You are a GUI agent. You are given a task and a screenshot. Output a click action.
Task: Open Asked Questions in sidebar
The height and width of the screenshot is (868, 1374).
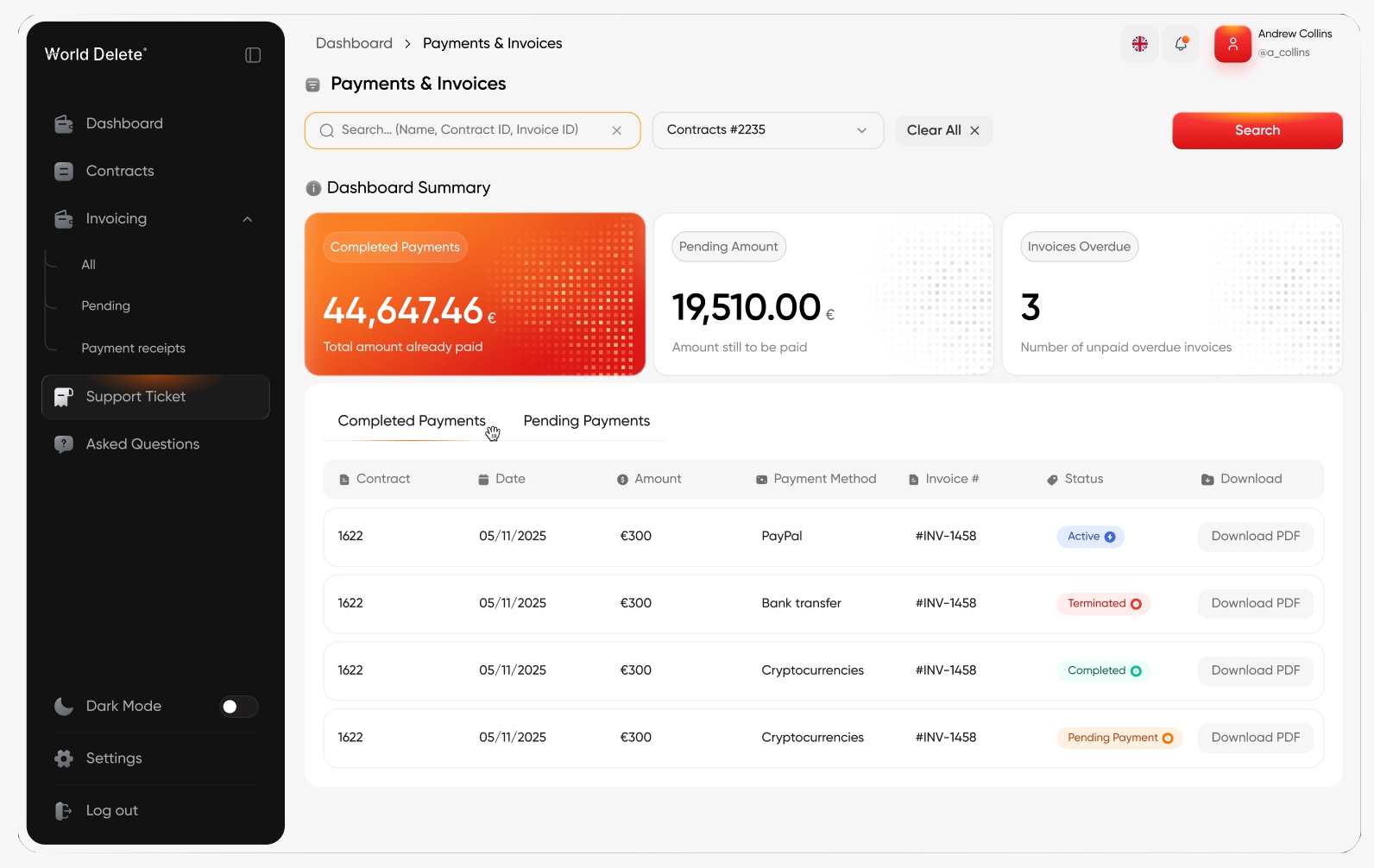[x=142, y=444]
